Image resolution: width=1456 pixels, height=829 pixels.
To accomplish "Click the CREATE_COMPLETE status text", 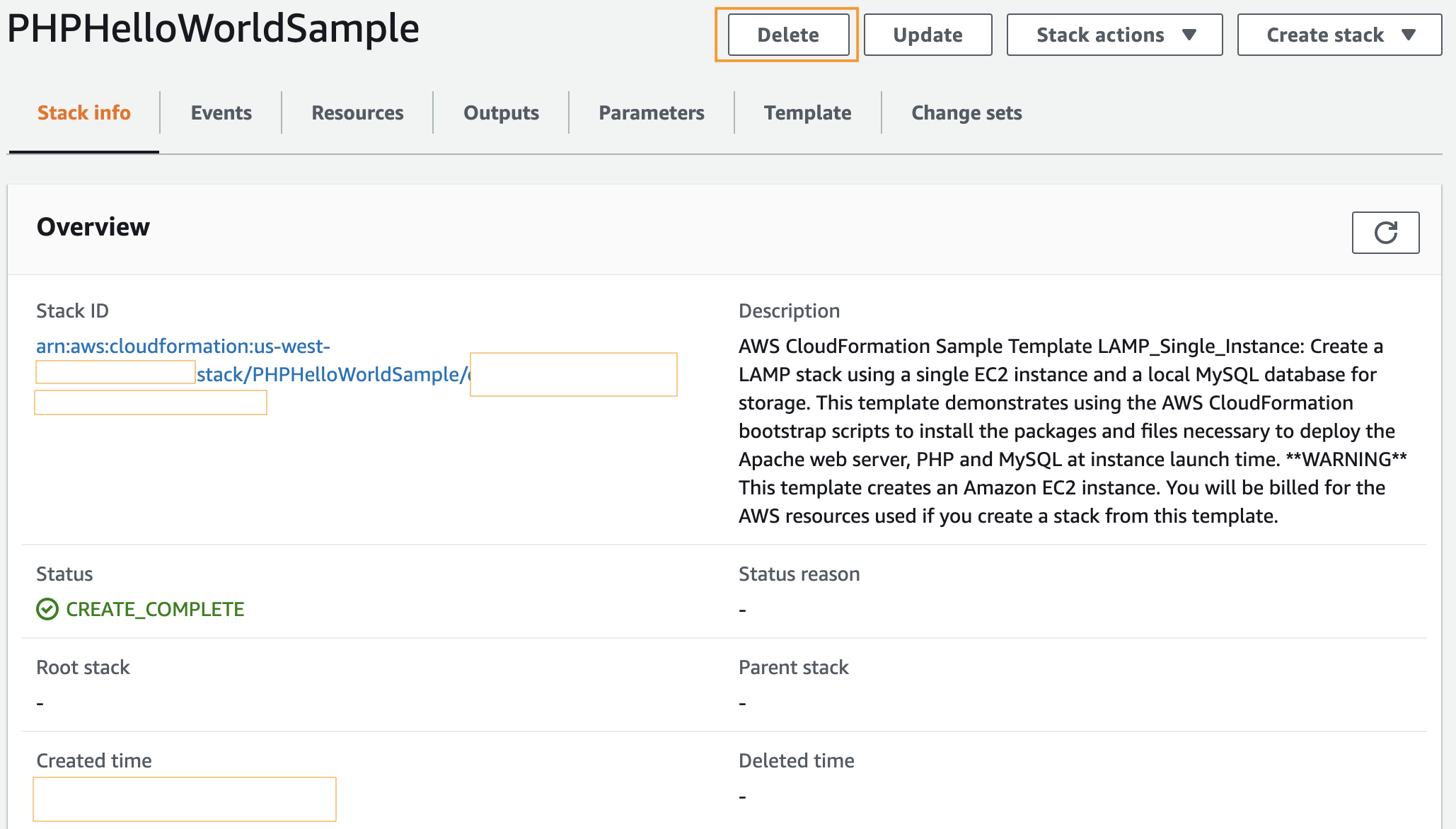I will [x=155, y=609].
